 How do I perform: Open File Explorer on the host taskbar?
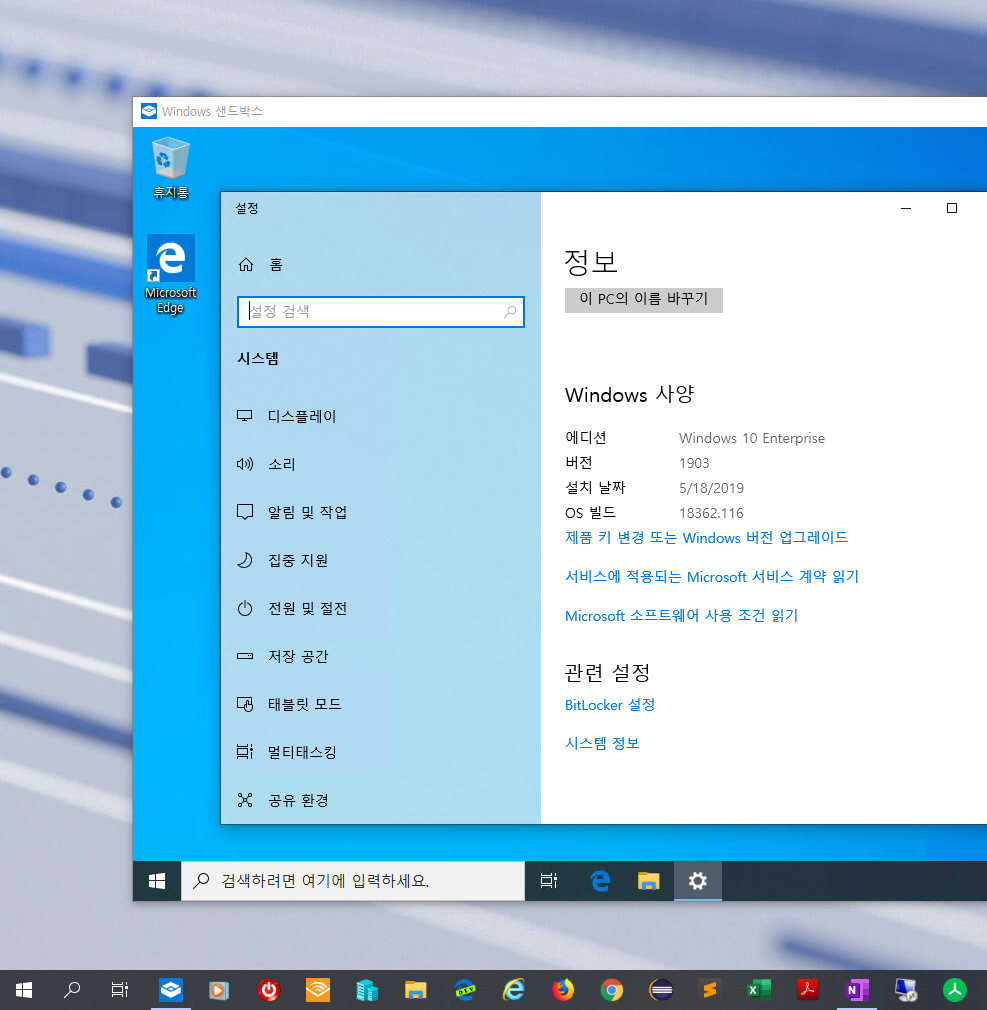tap(416, 990)
